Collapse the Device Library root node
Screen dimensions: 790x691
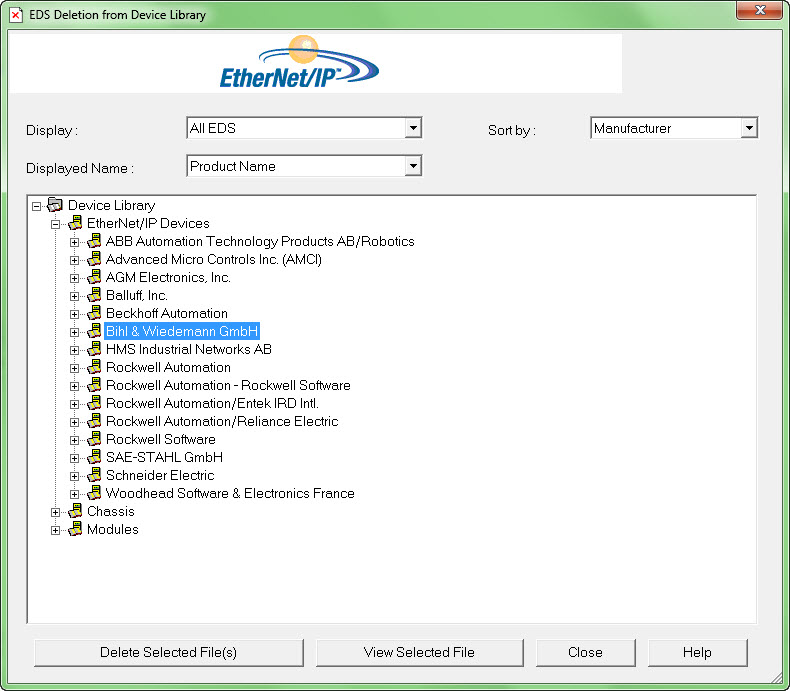click(x=36, y=206)
